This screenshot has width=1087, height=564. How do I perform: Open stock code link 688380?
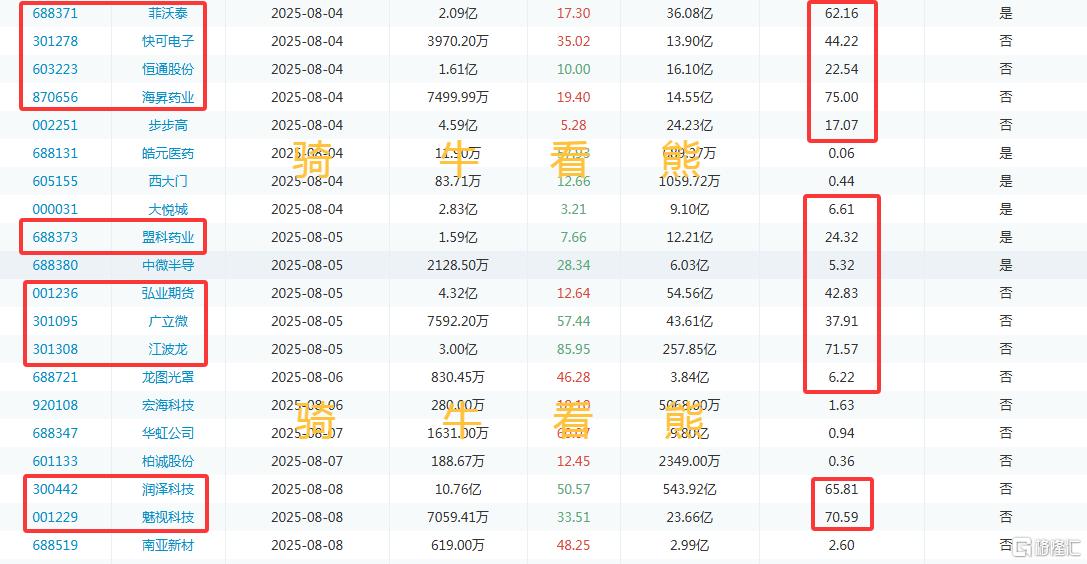(55, 265)
